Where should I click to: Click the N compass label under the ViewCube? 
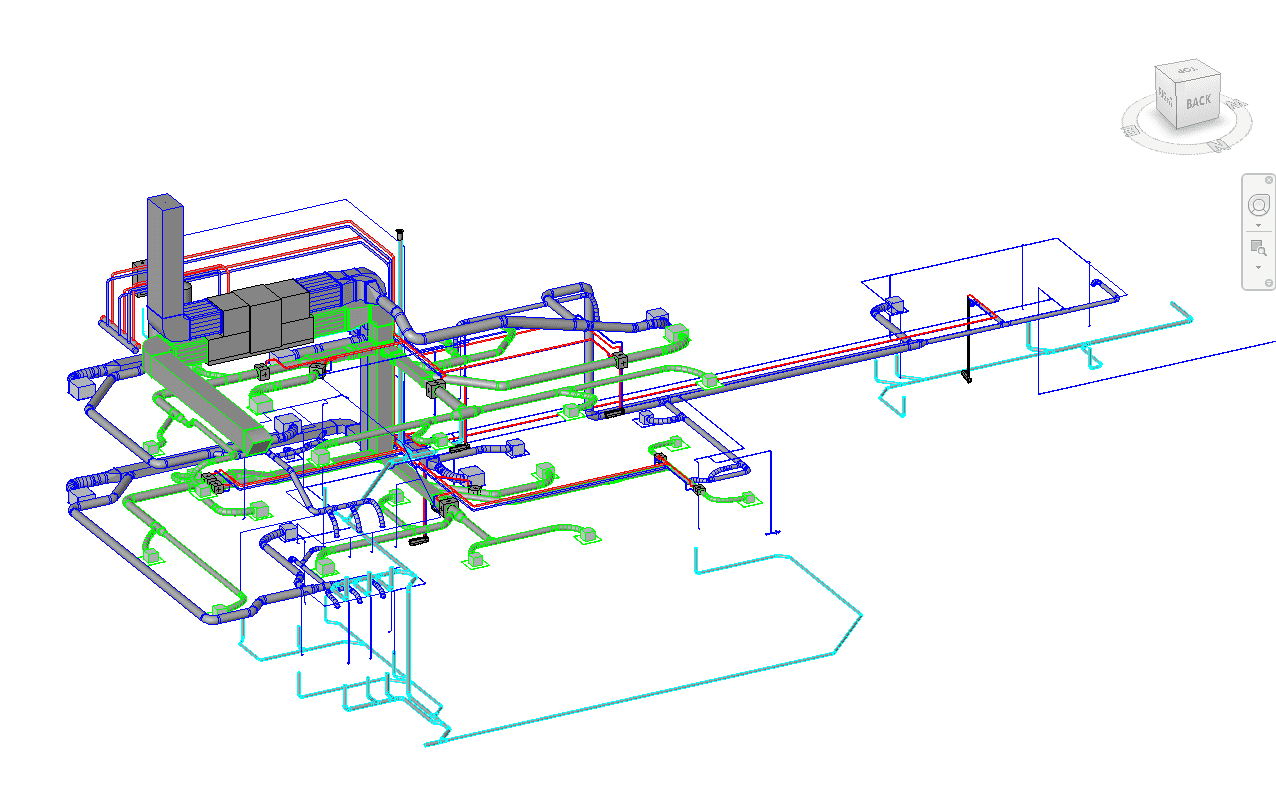(x=1217, y=145)
